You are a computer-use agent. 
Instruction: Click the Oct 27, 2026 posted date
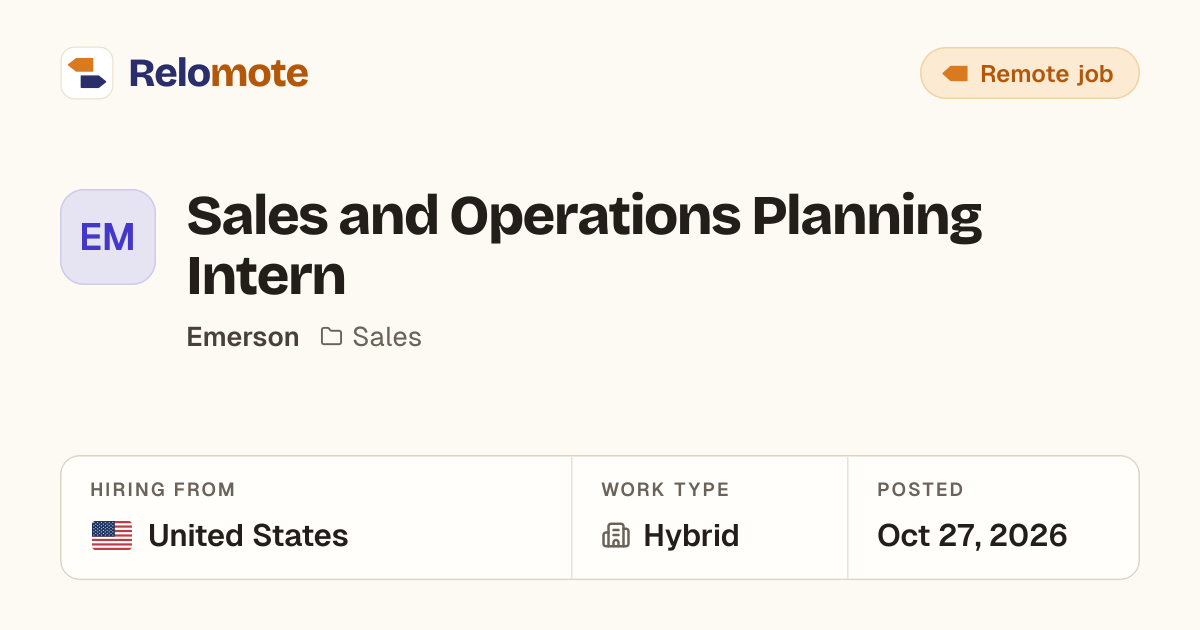pos(972,536)
